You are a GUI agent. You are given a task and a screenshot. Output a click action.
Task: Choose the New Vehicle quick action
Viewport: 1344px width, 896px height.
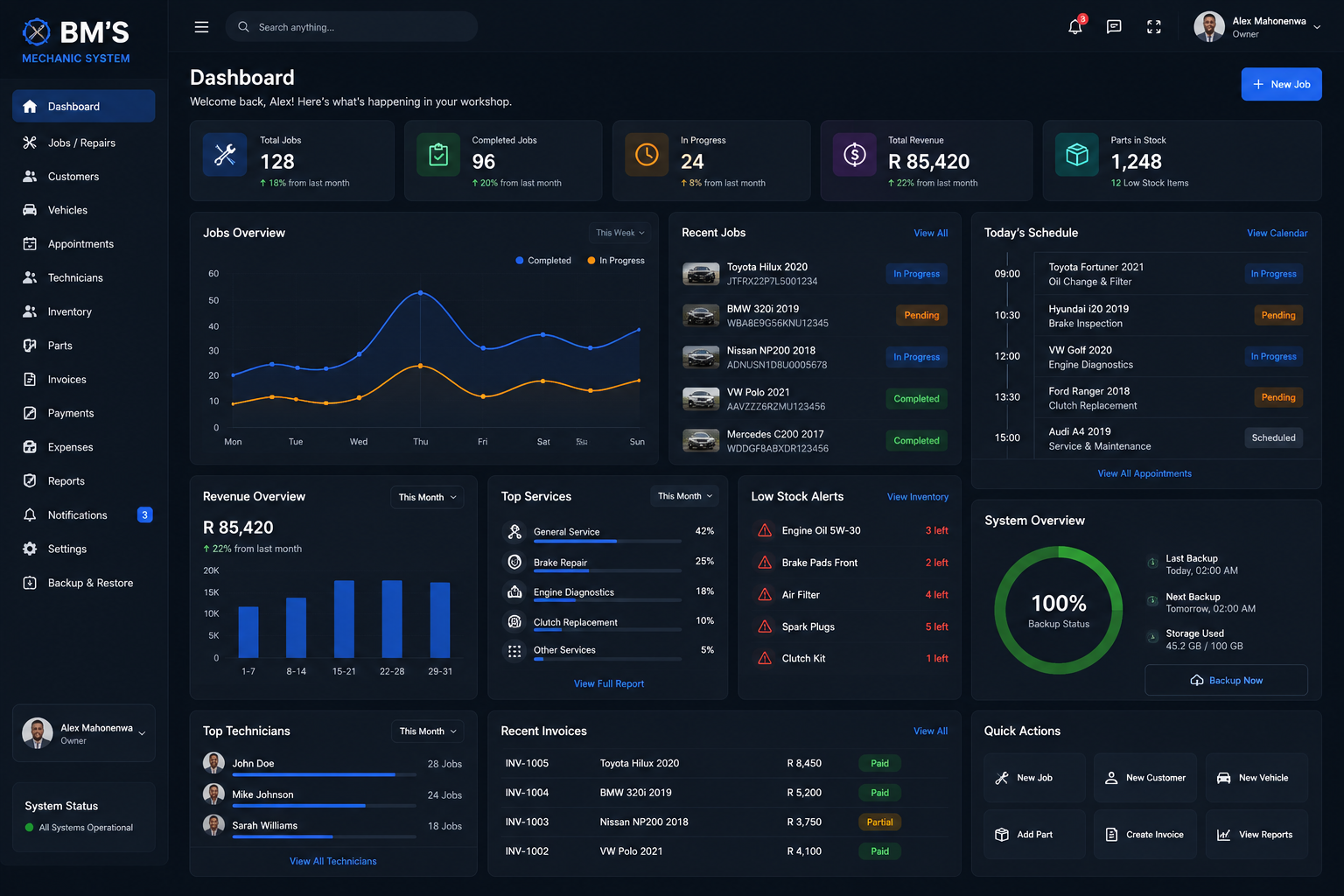coord(1256,778)
